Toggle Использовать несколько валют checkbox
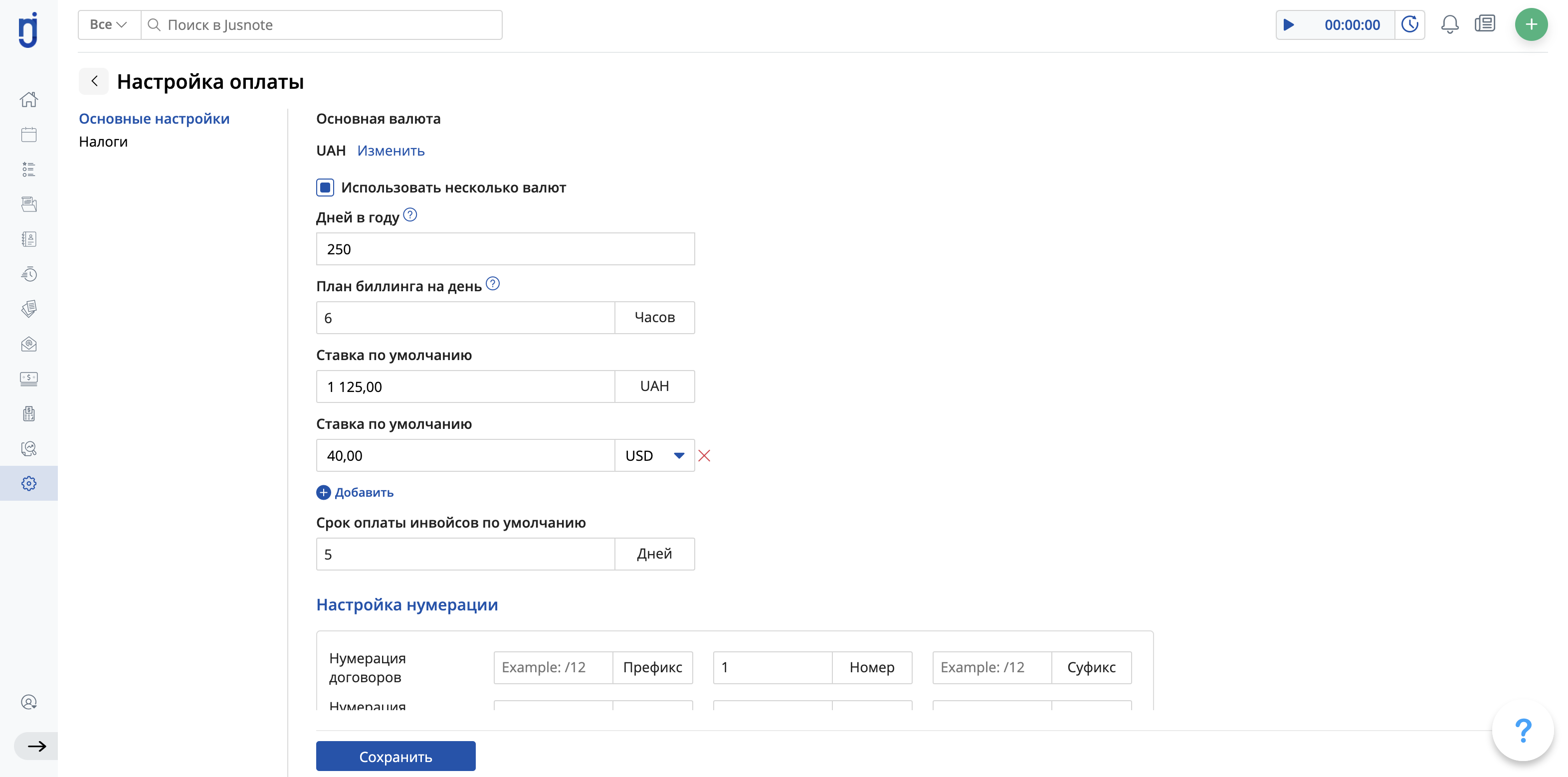Screen dimensions: 1568x777 325,188
